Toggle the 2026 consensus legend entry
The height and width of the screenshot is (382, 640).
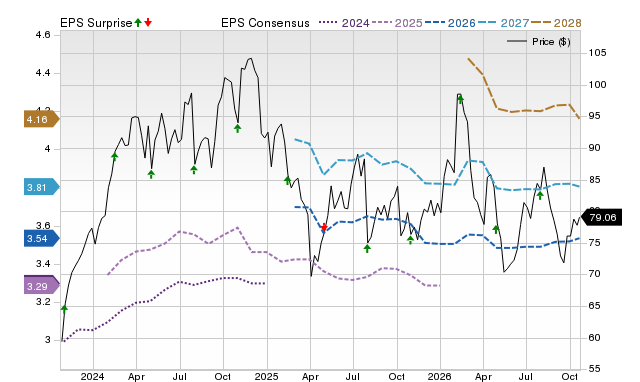coord(450,23)
